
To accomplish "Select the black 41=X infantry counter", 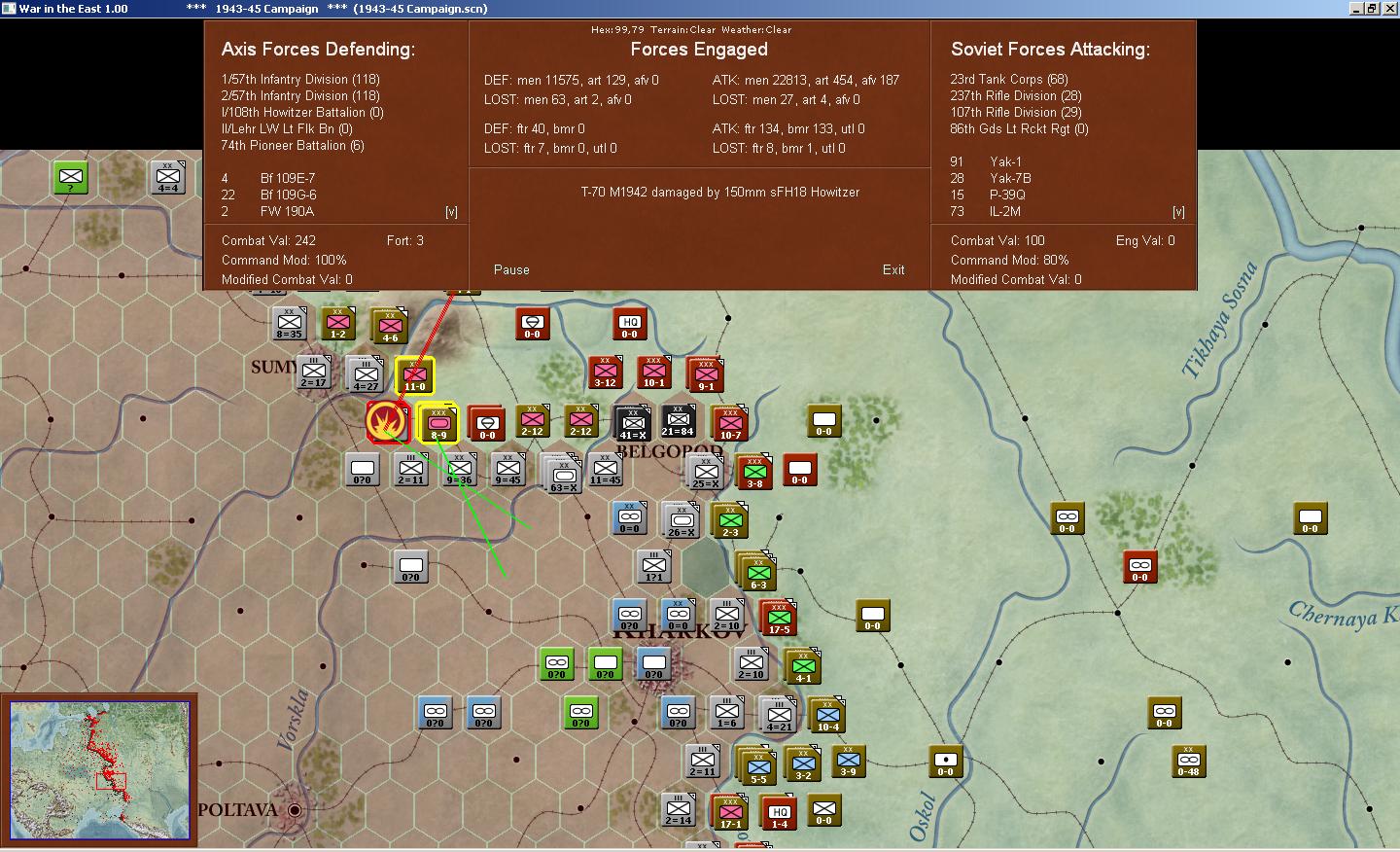I will [633, 422].
